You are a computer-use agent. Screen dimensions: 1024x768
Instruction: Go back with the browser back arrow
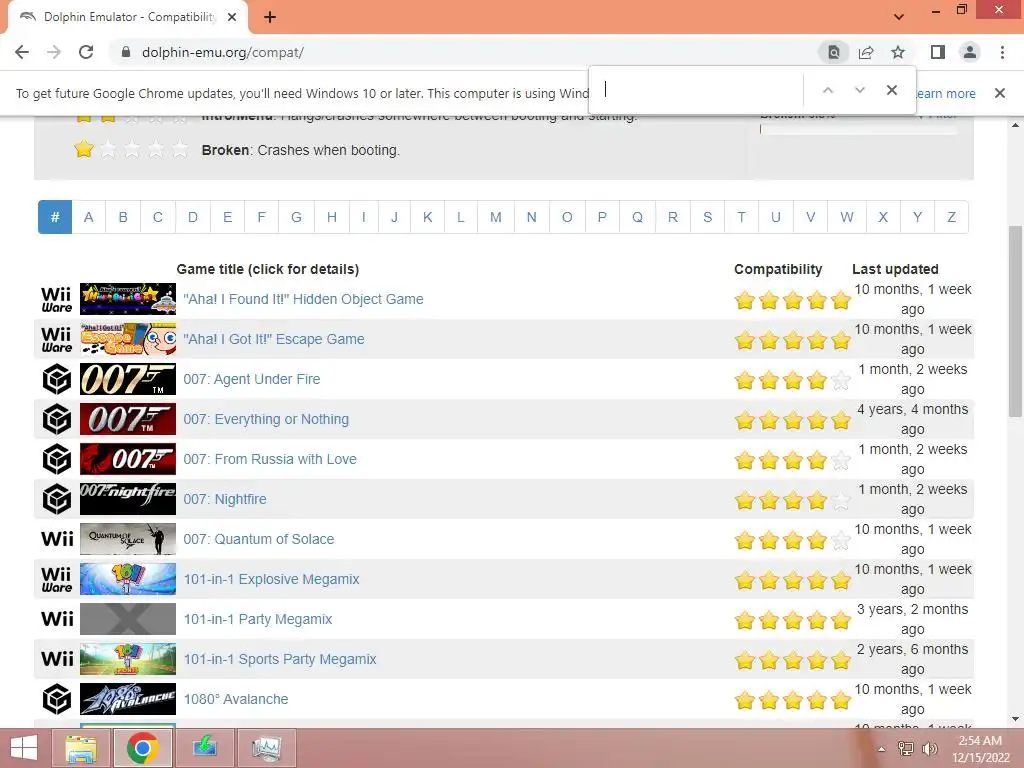click(x=22, y=52)
